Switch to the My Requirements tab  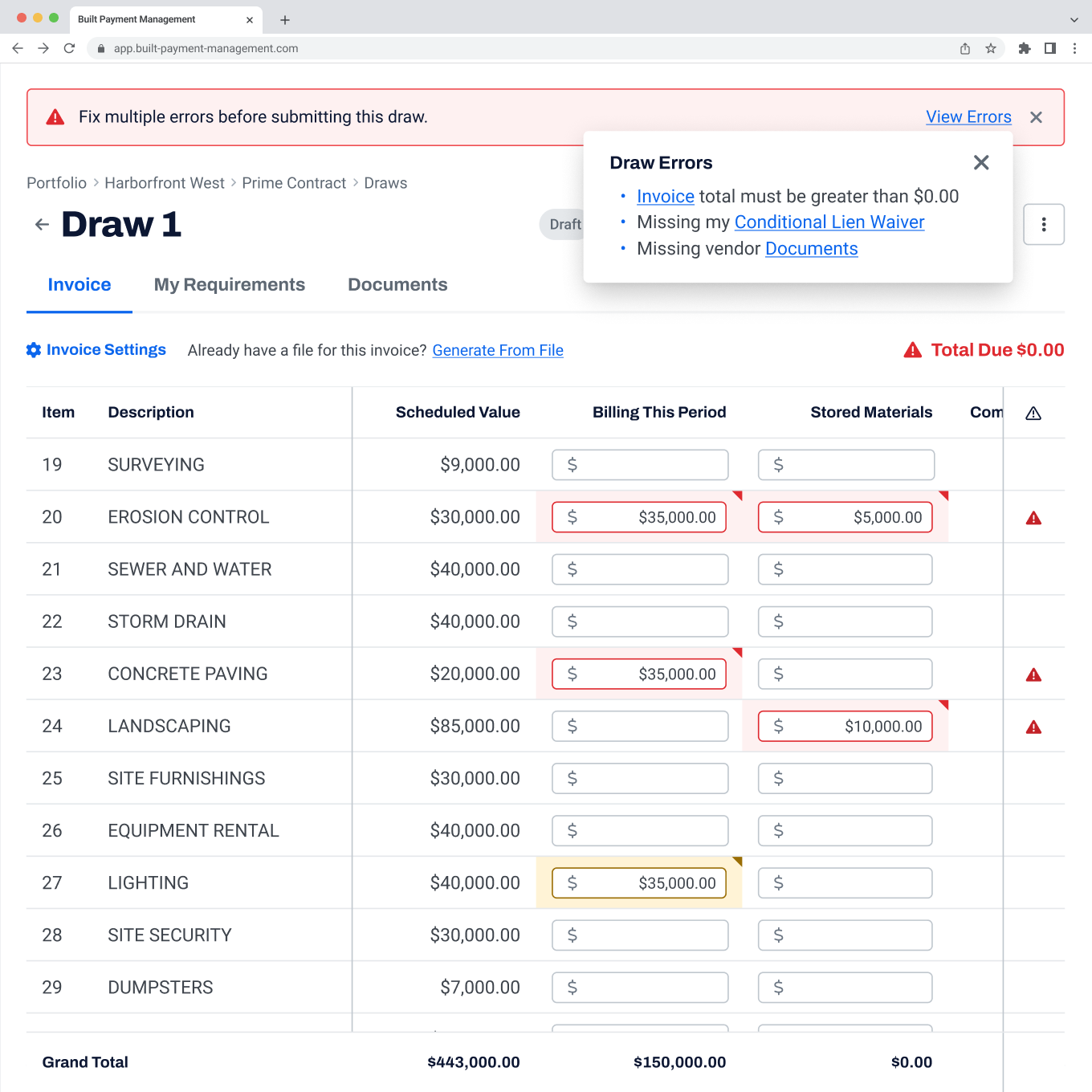point(229,285)
